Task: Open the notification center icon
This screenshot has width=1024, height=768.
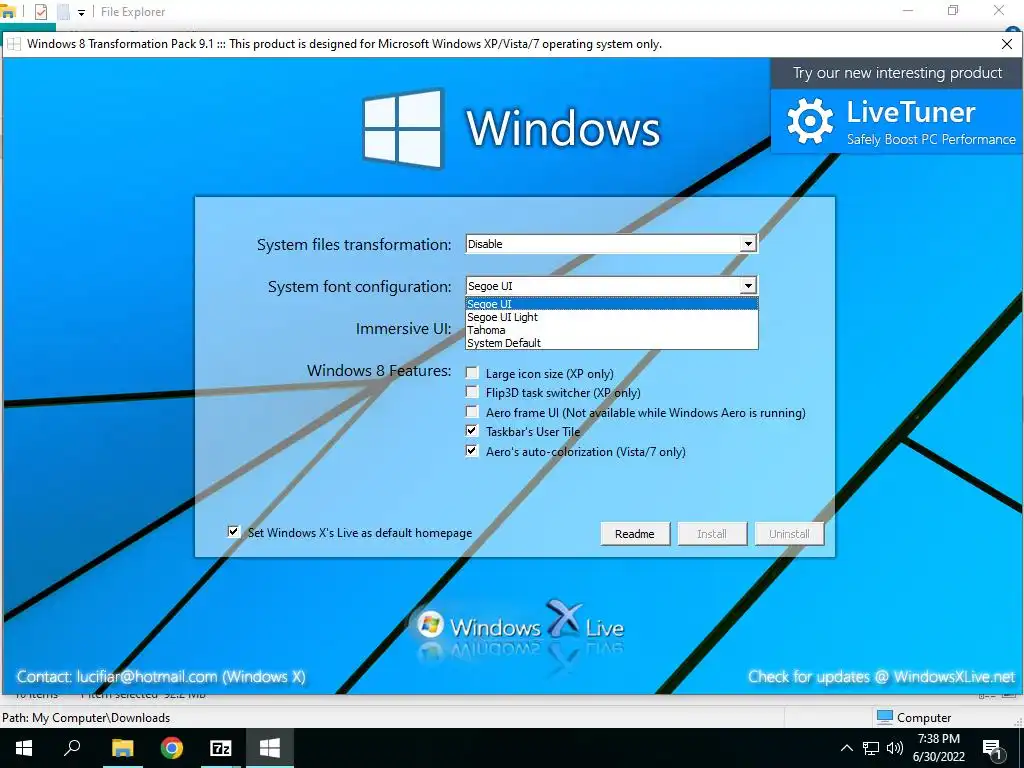Action: pyautogui.click(x=992, y=749)
